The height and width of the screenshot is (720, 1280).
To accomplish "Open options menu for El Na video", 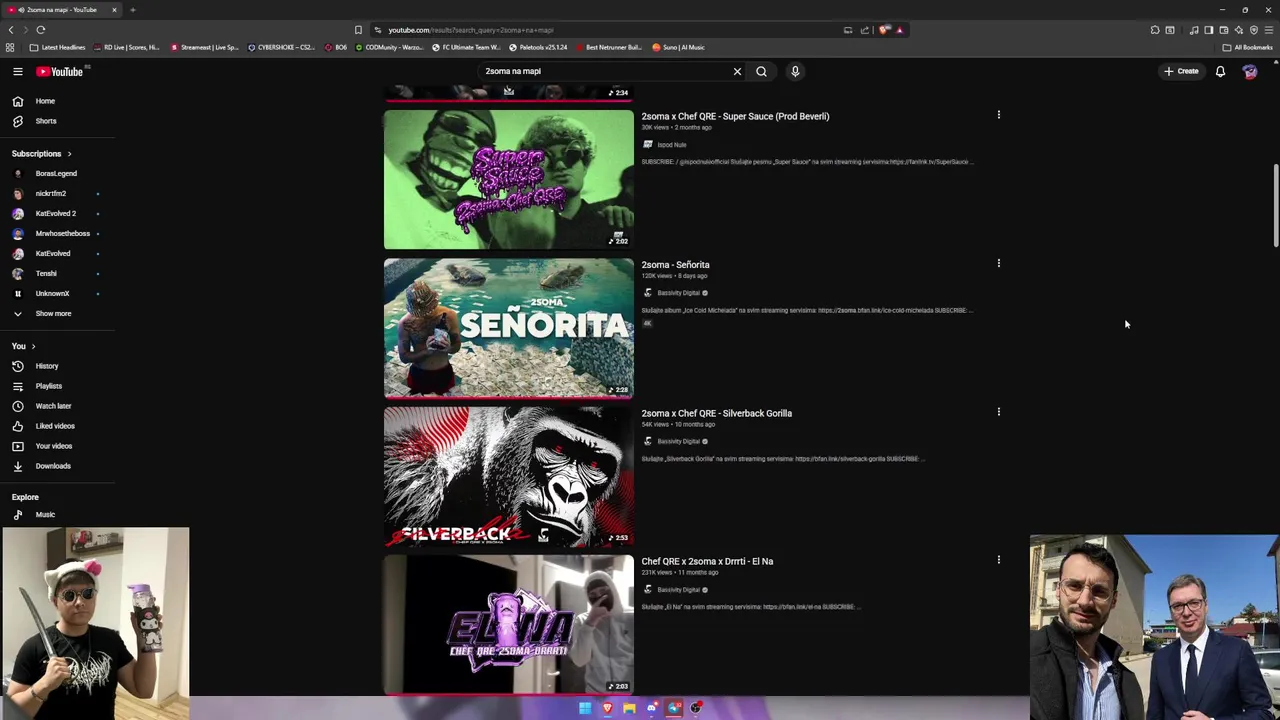I will coord(998,560).
